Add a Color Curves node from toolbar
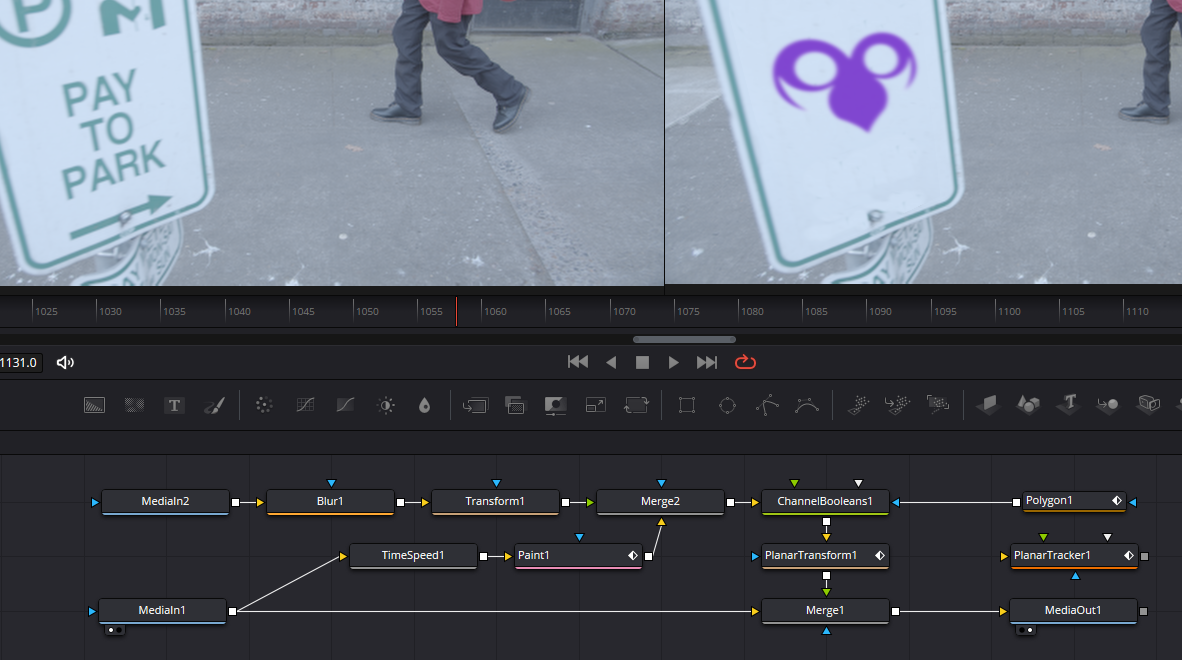The image size is (1182, 660). pyautogui.click(x=305, y=405)
